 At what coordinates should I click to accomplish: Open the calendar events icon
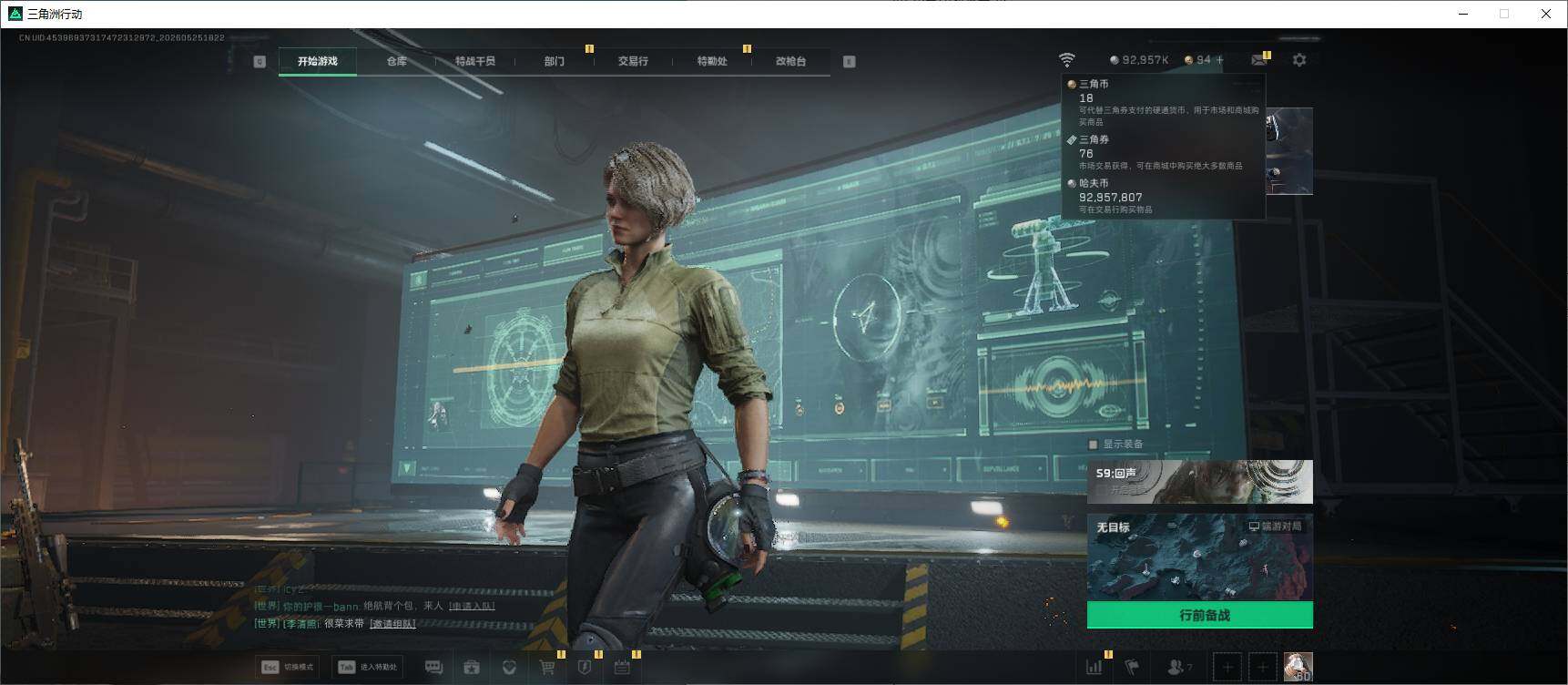[622, 668]
